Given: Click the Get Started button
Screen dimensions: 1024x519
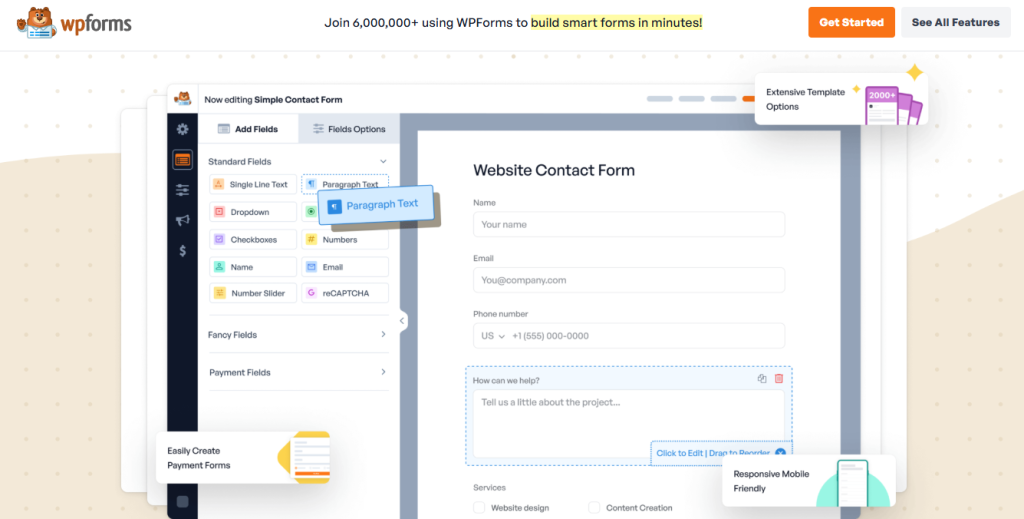Looking at the screenshot, I should coord(852,22).
